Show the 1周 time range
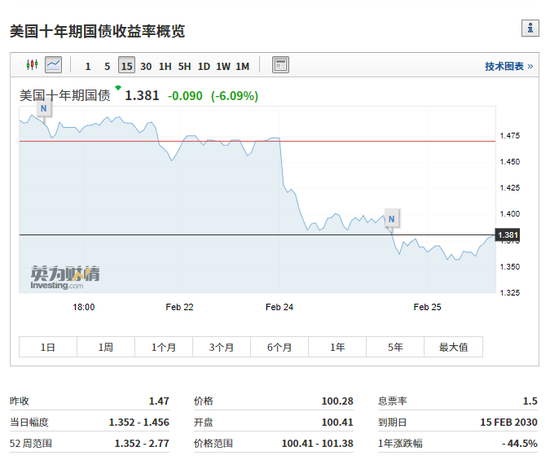Screen dimensions: 550x460 click(106, 347)
